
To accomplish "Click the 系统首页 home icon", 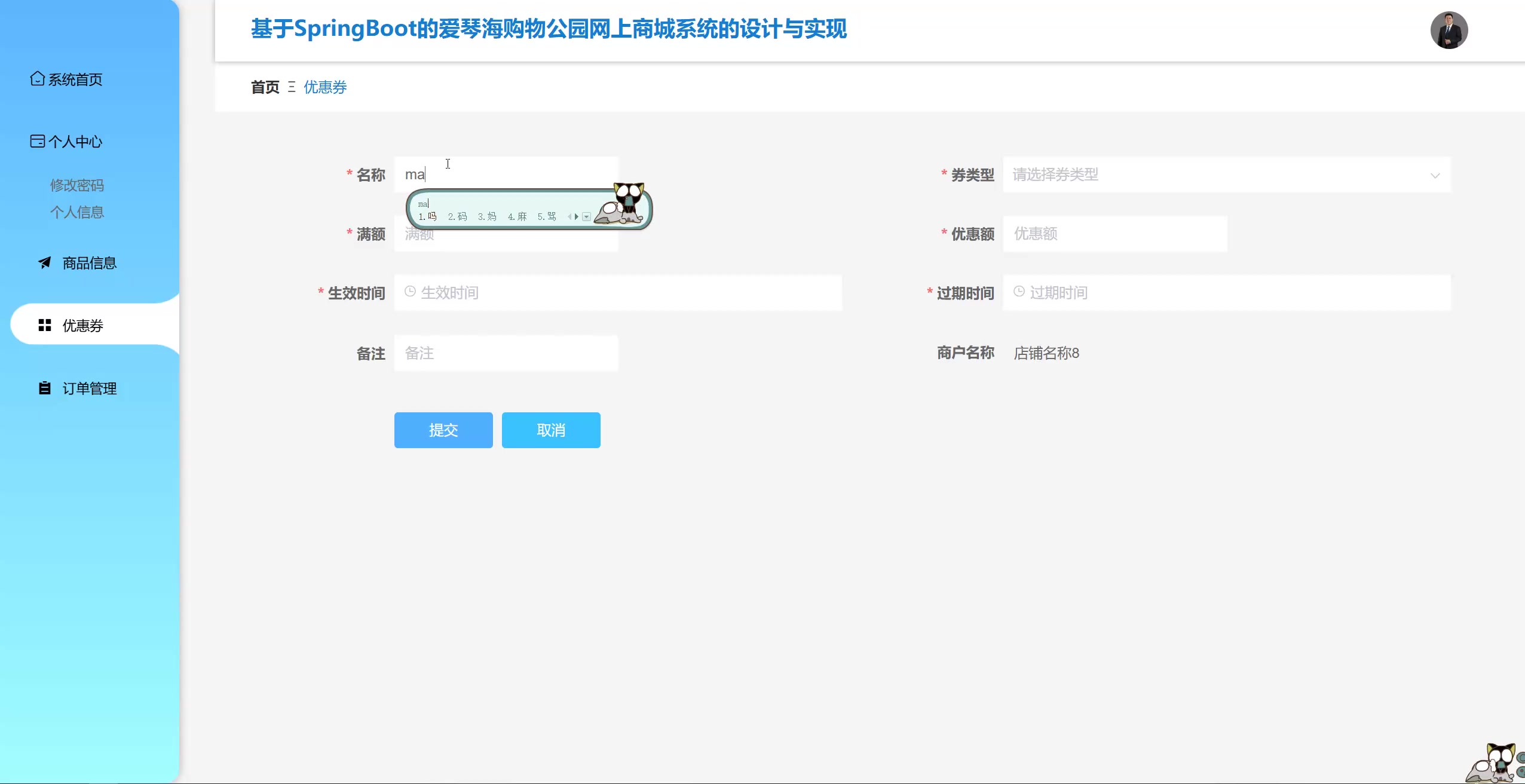I will point(37,78).
